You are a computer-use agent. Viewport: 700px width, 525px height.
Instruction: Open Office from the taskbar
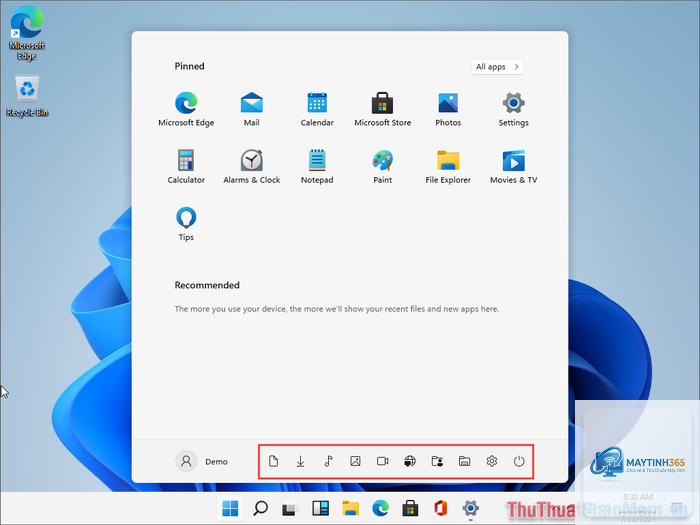click(440, 508)
